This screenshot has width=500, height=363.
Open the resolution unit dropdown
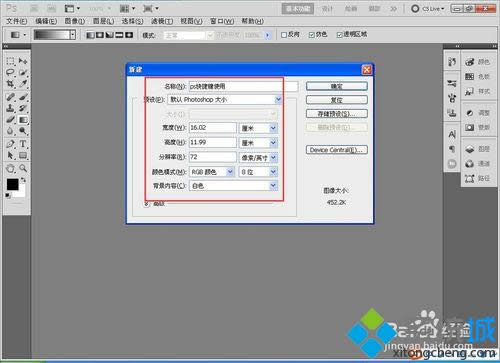tap(258, 157)
